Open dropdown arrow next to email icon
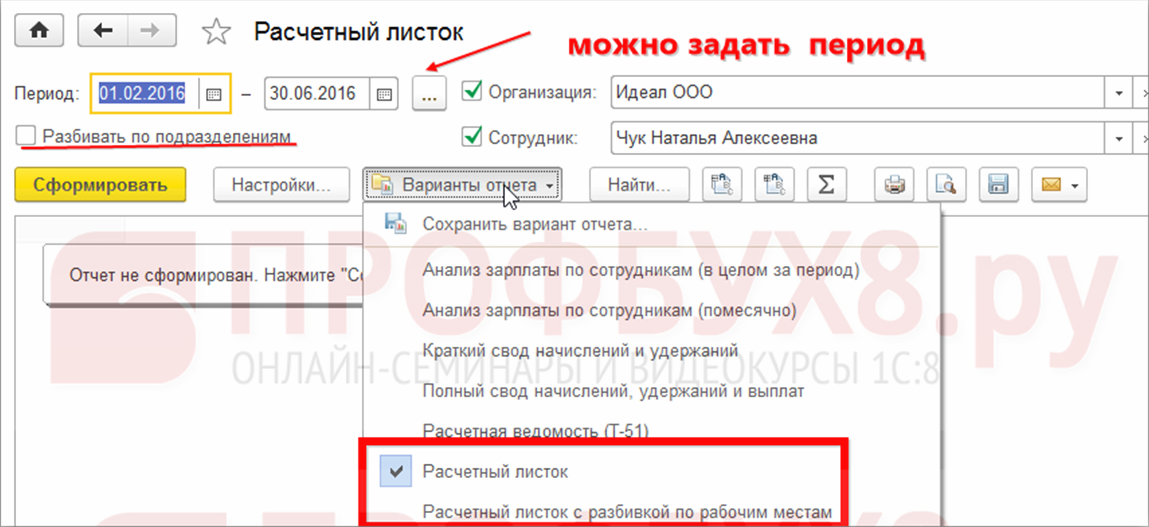 point(1075,185)
